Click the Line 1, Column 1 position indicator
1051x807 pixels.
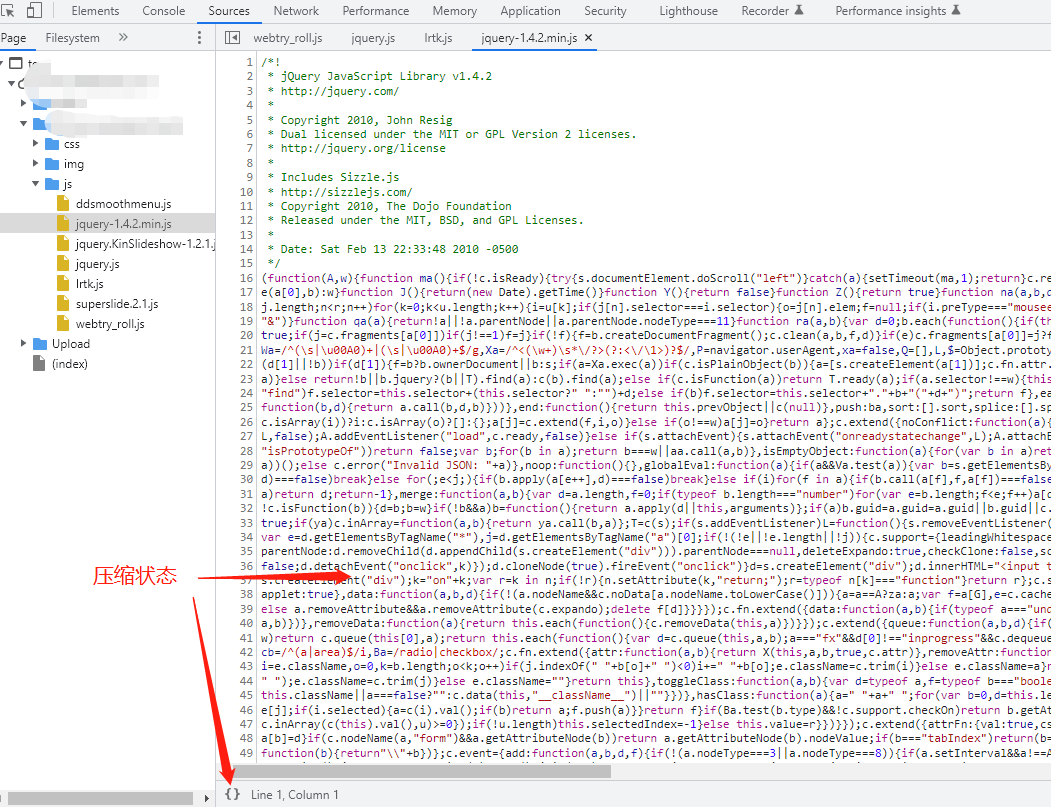click(294, 794)
